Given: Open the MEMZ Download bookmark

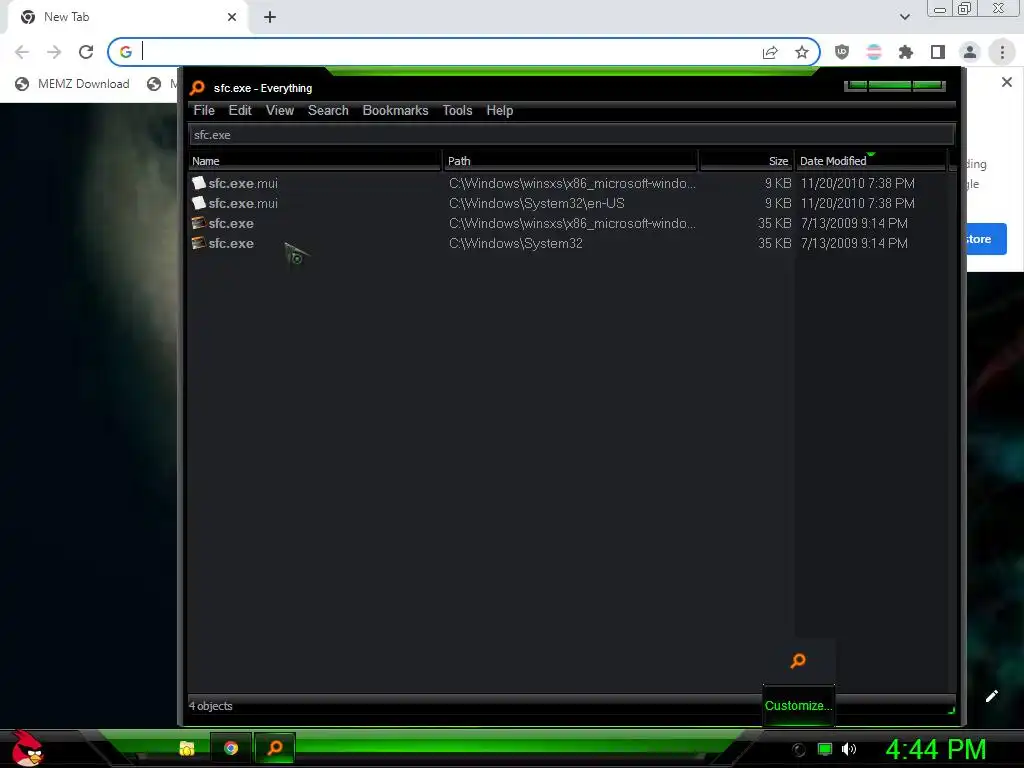Looking at the screenshot, I should coord(72,84).
